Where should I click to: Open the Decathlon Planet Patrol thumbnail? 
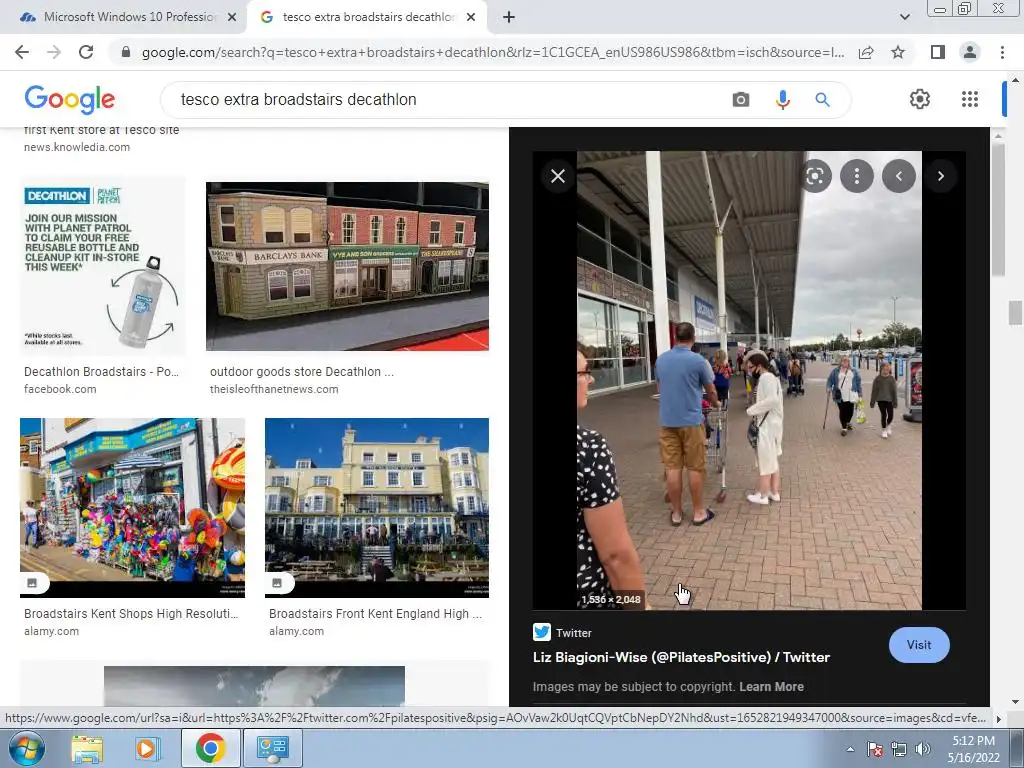[103, 266]
